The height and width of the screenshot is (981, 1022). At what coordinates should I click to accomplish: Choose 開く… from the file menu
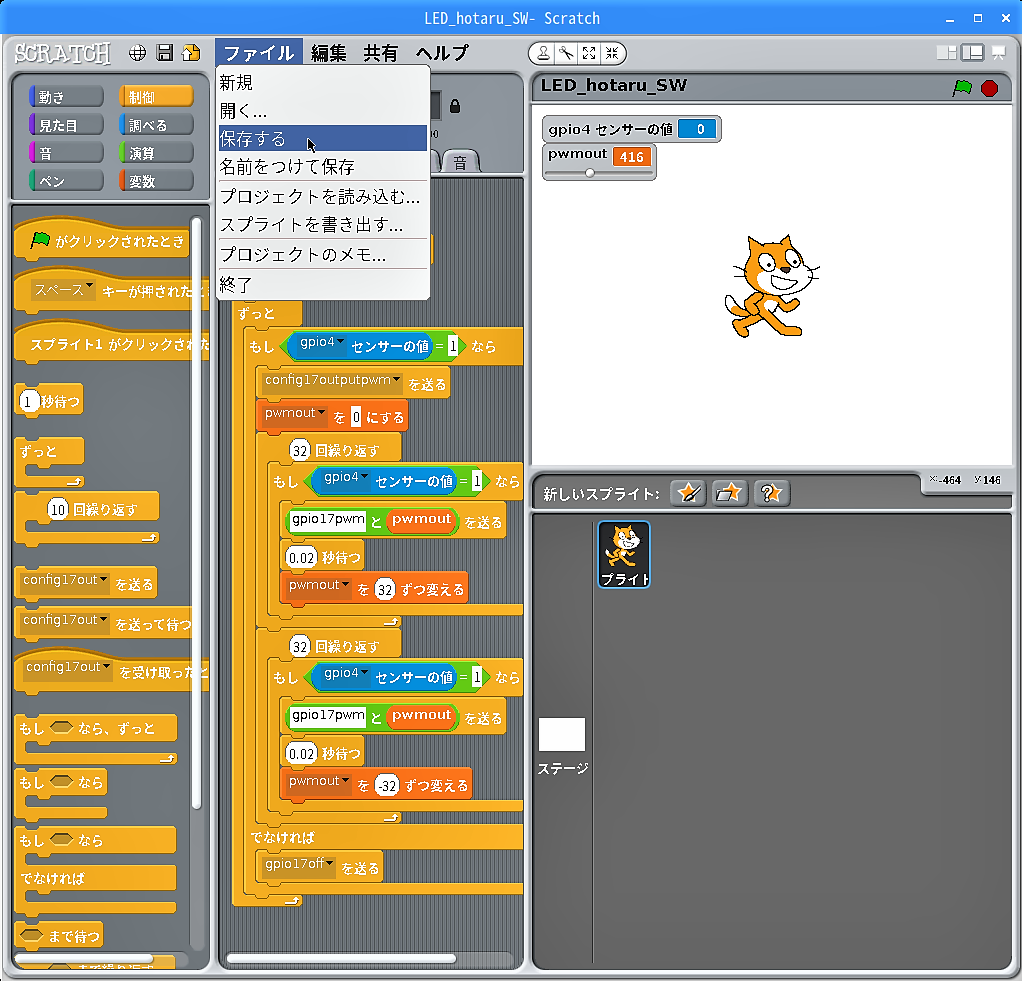(323, 111)
